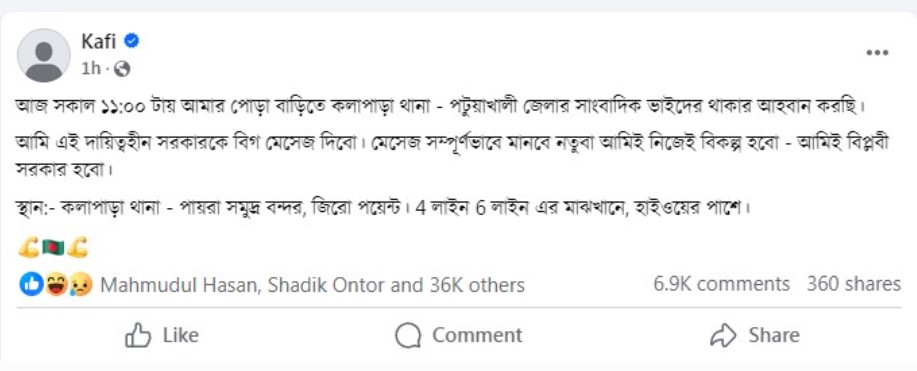Click the Bangladesh flag emoji
This screenshot has height=371, width=917.
click(x=53, y=249)
